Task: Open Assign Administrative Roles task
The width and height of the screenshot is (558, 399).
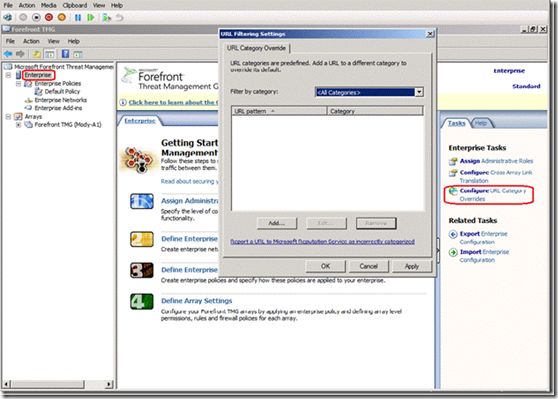Action: tap(496, 161)
